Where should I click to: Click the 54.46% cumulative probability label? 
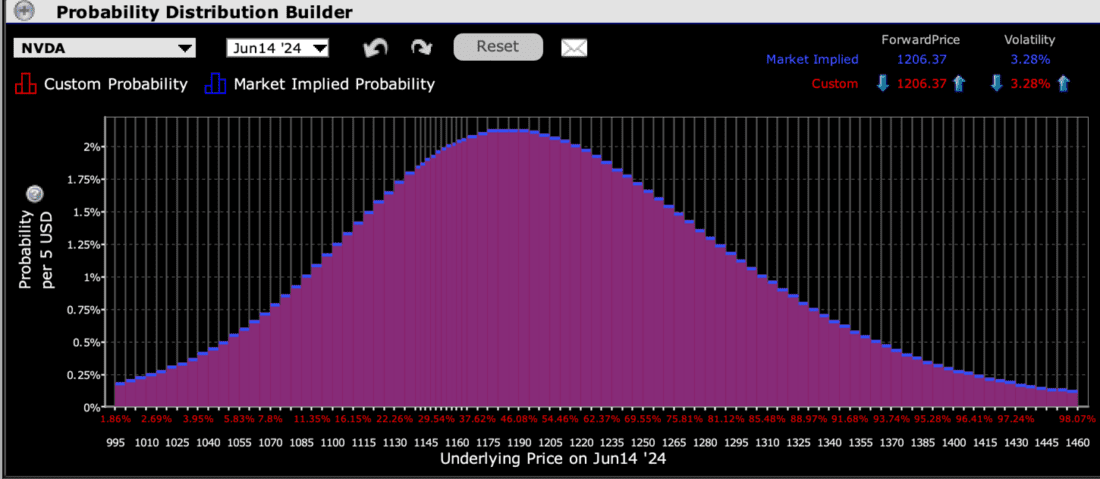560,419
